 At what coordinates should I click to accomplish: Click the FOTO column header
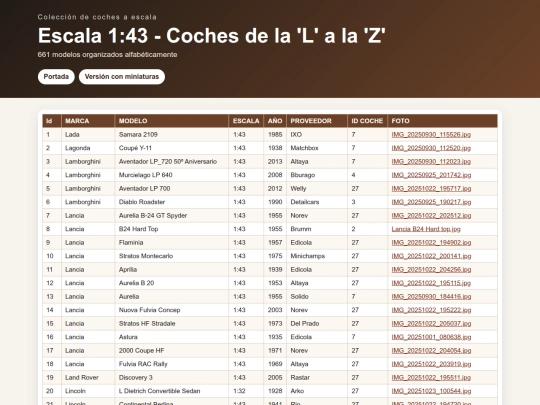(442, 121)
